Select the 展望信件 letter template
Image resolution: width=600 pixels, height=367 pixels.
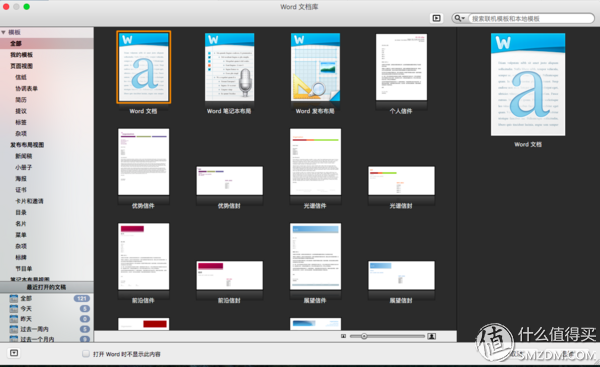click(315, 256)
